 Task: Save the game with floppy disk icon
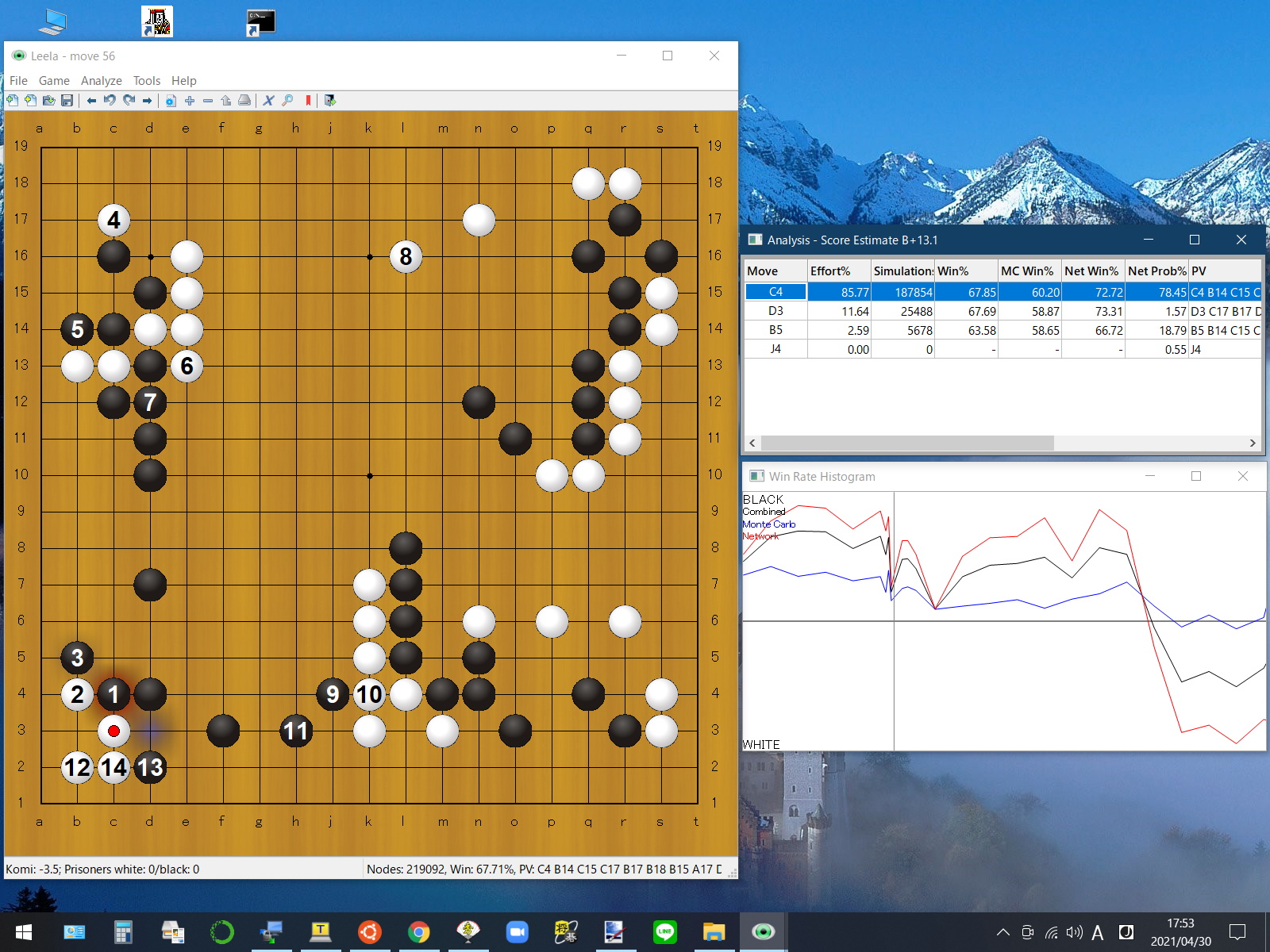(67, 101)
